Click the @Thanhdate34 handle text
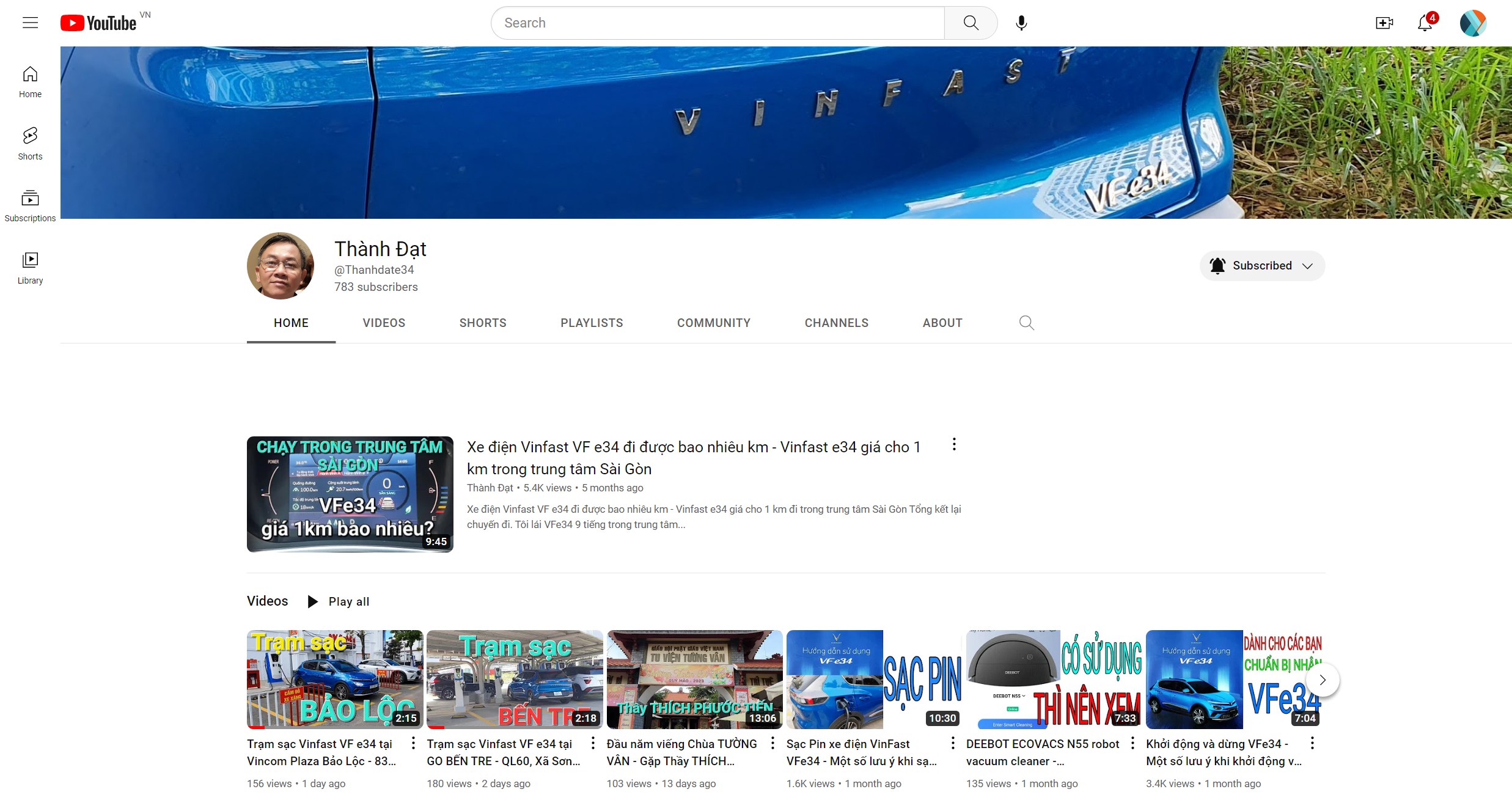The image size is (1512, 811). tap(374, 270)
